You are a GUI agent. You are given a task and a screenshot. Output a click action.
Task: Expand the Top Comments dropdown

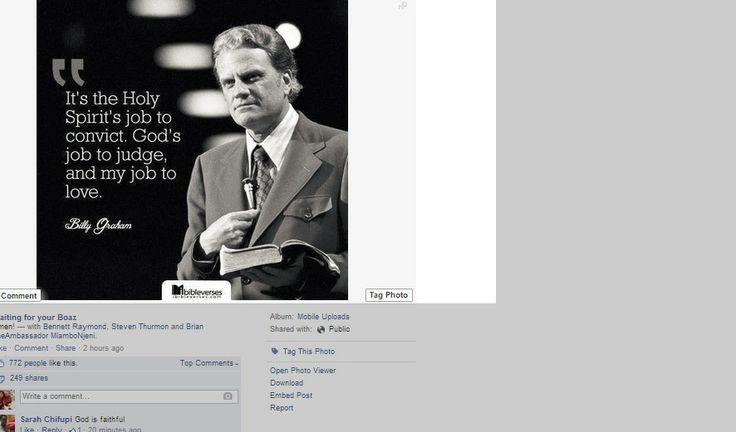[209, 363]
